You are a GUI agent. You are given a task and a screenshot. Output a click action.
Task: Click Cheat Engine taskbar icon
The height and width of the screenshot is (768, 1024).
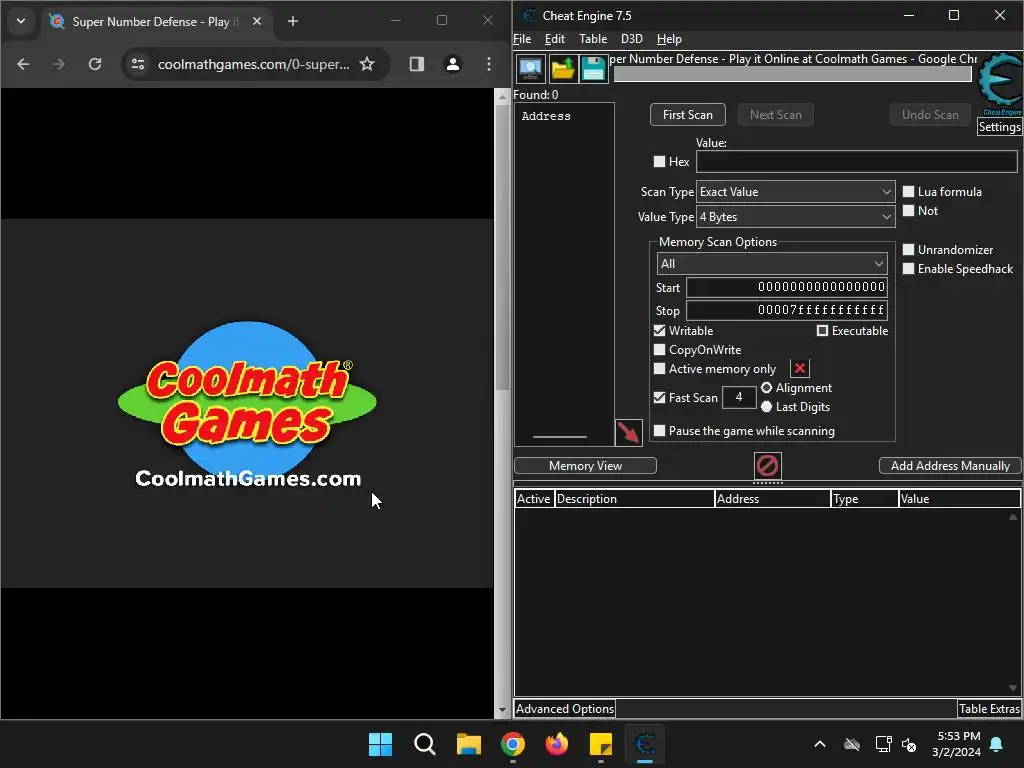pyautogui.click(x=645, y=744)
